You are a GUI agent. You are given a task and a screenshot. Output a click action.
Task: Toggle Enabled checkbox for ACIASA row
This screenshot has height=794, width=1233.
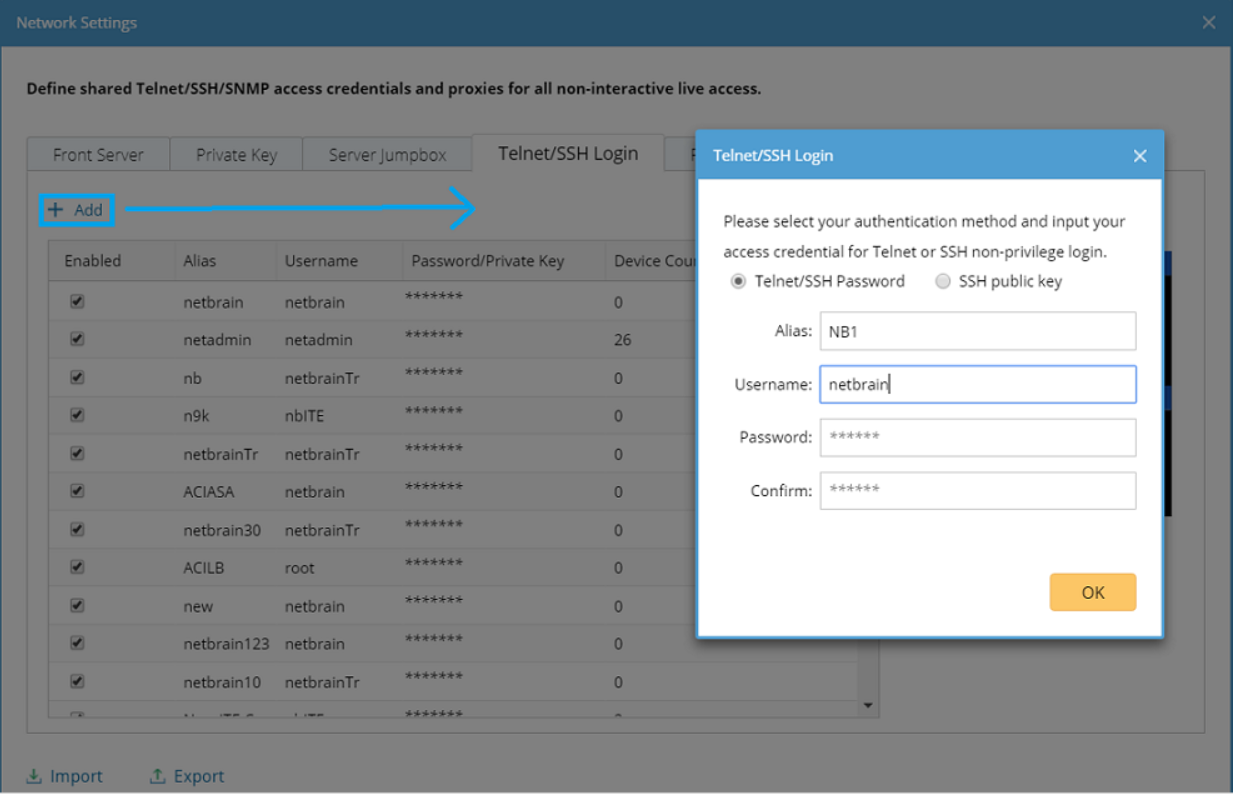pos(77,492)
